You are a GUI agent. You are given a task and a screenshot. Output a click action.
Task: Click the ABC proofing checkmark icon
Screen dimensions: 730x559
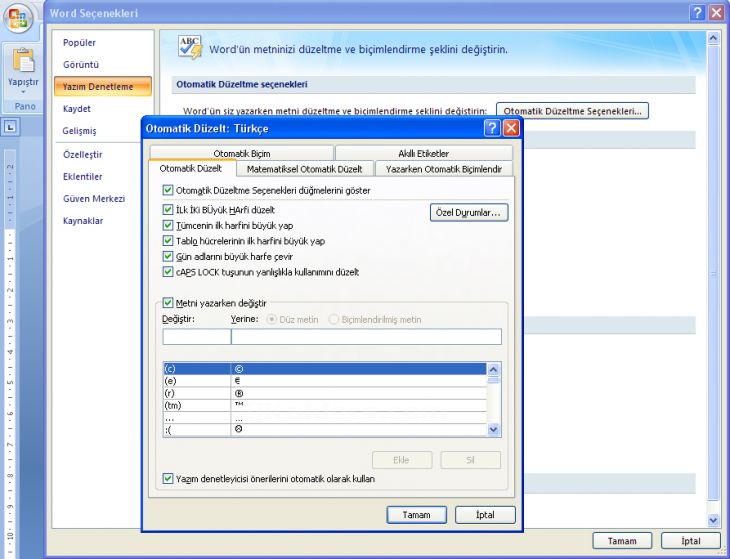point(190,47)
